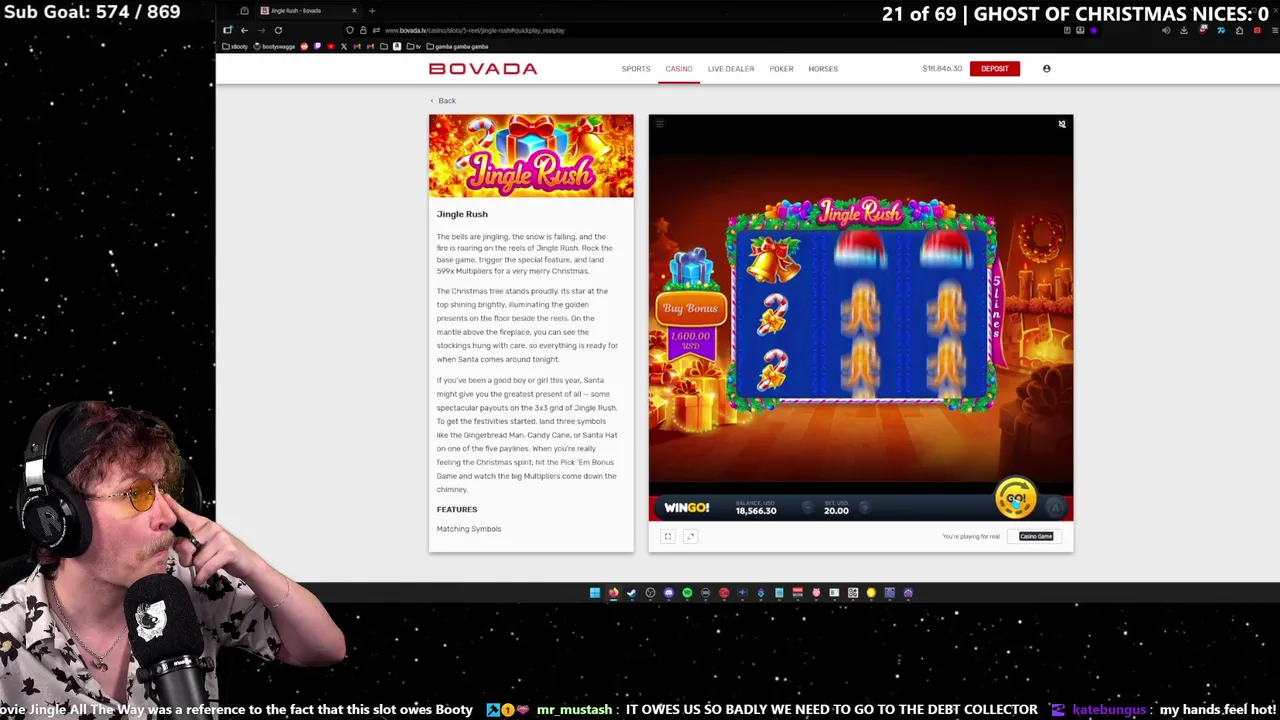
Task: Open the Horses section
Action: tap(823, 69)
